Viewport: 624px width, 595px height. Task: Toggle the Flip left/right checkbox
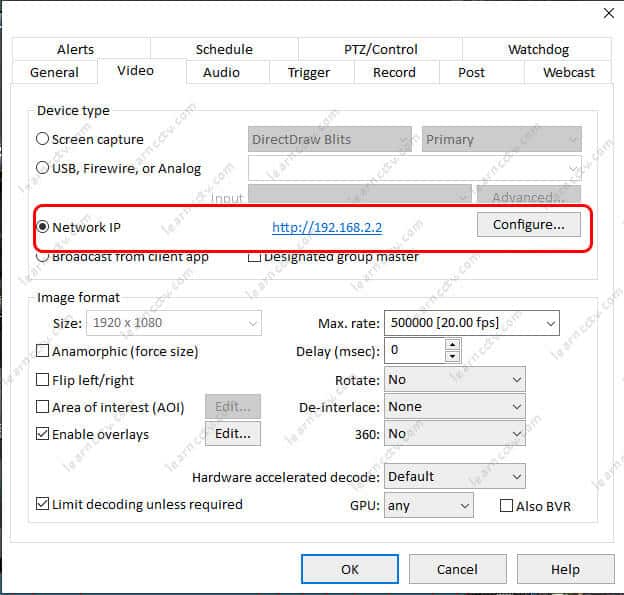pyautogui.click(x=43, y=380)
